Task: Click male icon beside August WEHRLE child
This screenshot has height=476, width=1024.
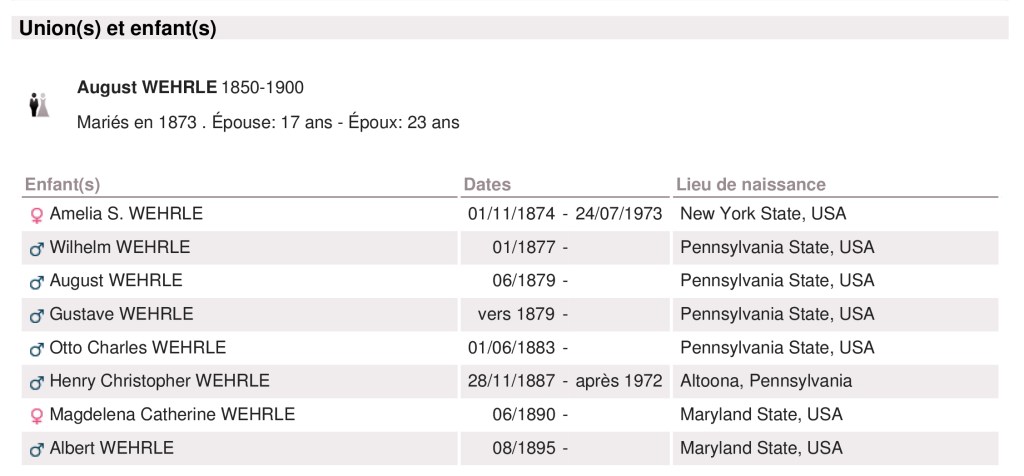Action: pyautogui.click(x=37, y=282)
